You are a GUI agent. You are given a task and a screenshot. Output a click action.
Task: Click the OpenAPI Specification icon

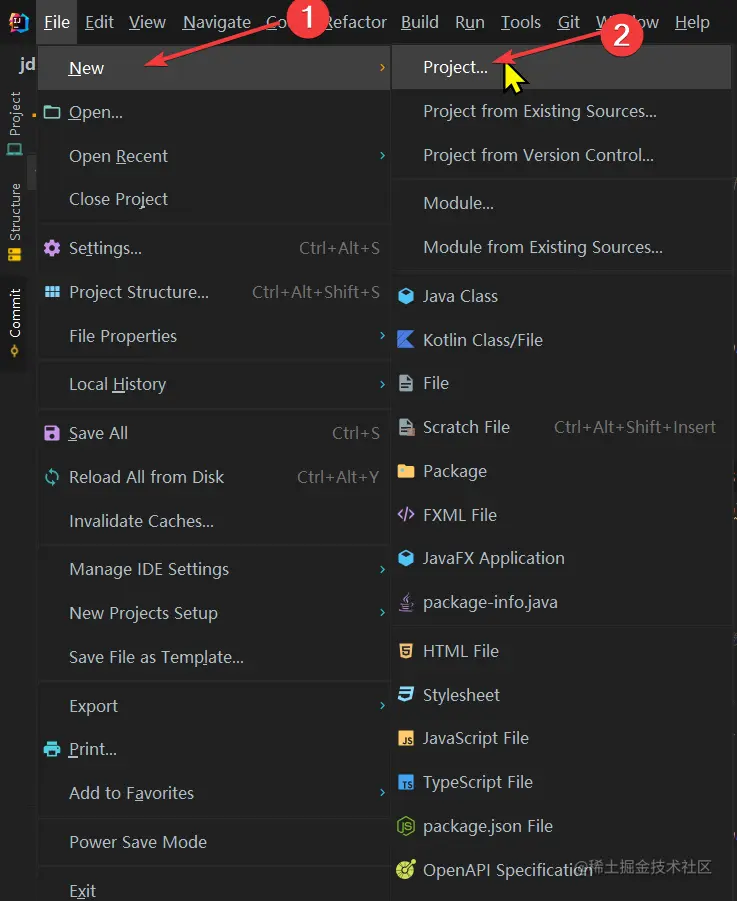pos(406,869)
